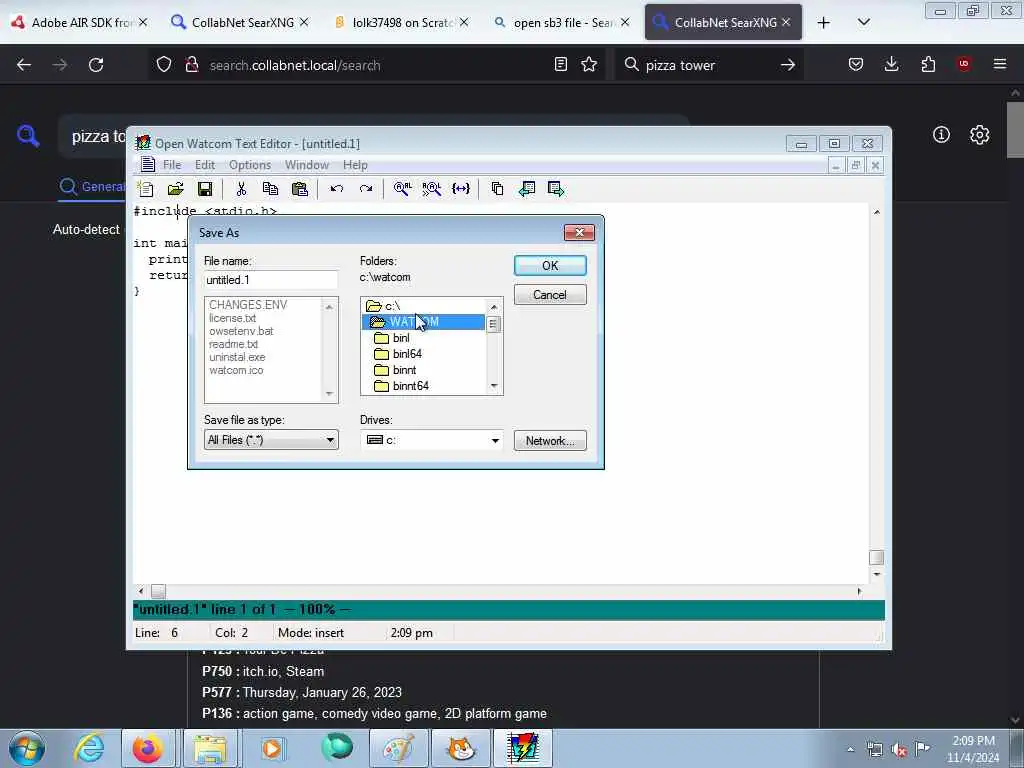The width and height of the screenshot is (1024, 768).
Task: Click the New file toolbar icon
Action: pyautogui.click(x=145, y=189)
